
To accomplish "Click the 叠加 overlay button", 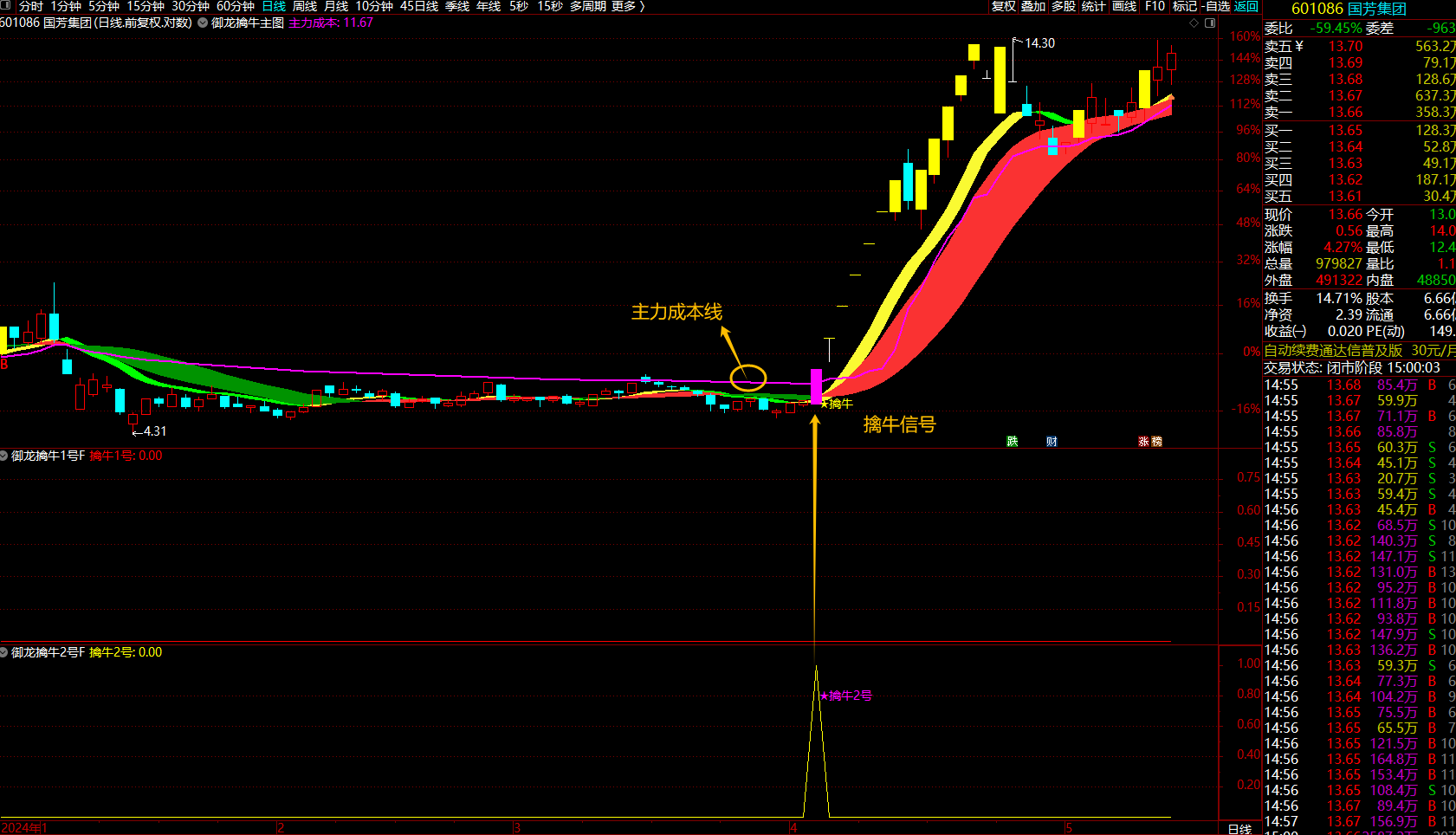I will (1033, 6).
